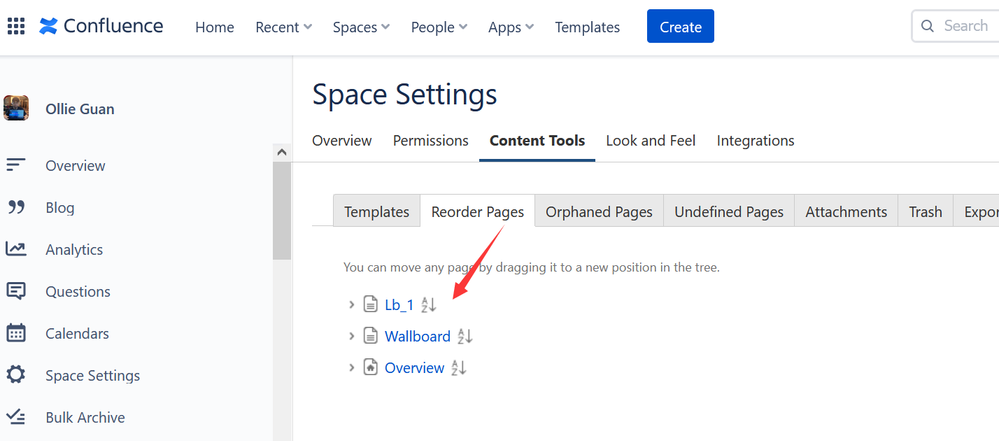
Task: Sort Lb_1 children alphabetically
Action: point(429,305)
